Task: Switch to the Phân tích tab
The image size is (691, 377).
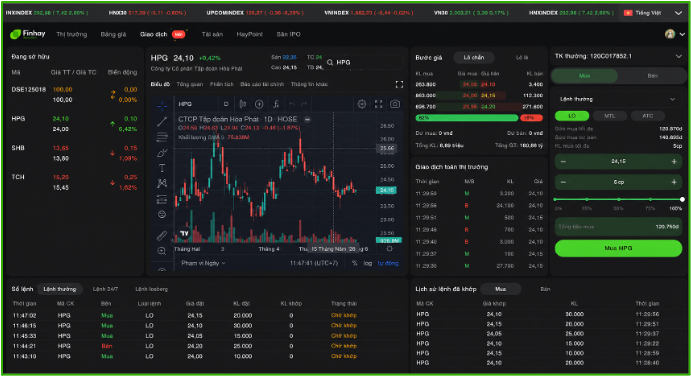Action: pyautogui.click(x=221, y=84)
